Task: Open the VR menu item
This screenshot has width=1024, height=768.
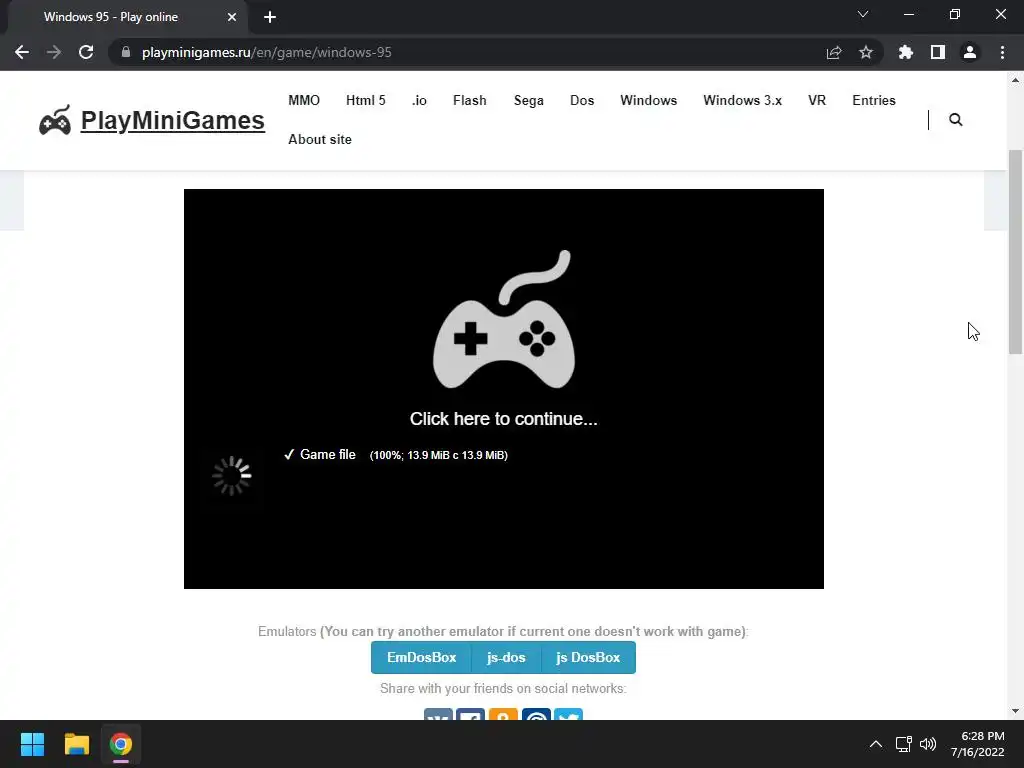Action: (x=817, y=101)
